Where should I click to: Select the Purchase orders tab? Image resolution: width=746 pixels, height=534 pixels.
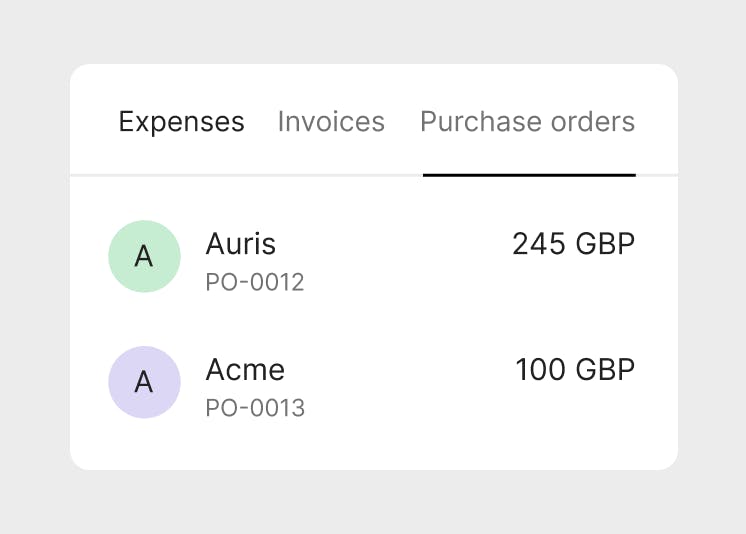tap(527, 122)
